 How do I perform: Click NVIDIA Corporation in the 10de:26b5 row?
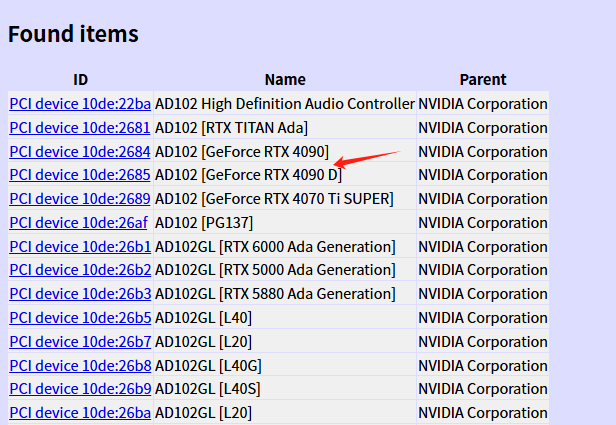point(483,317)
